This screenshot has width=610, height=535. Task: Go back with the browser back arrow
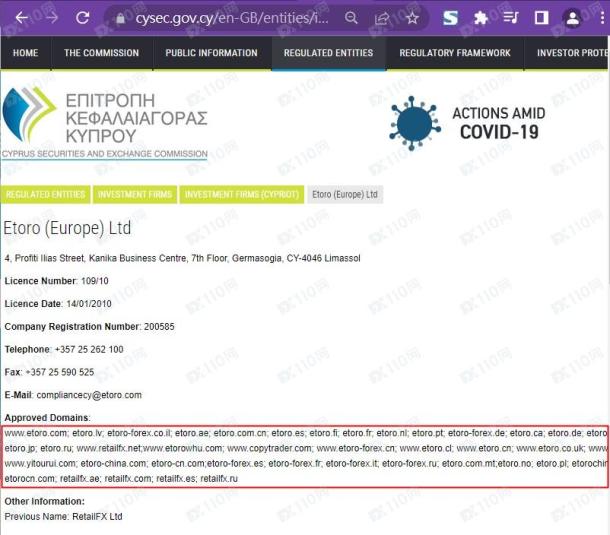point(21,18)
